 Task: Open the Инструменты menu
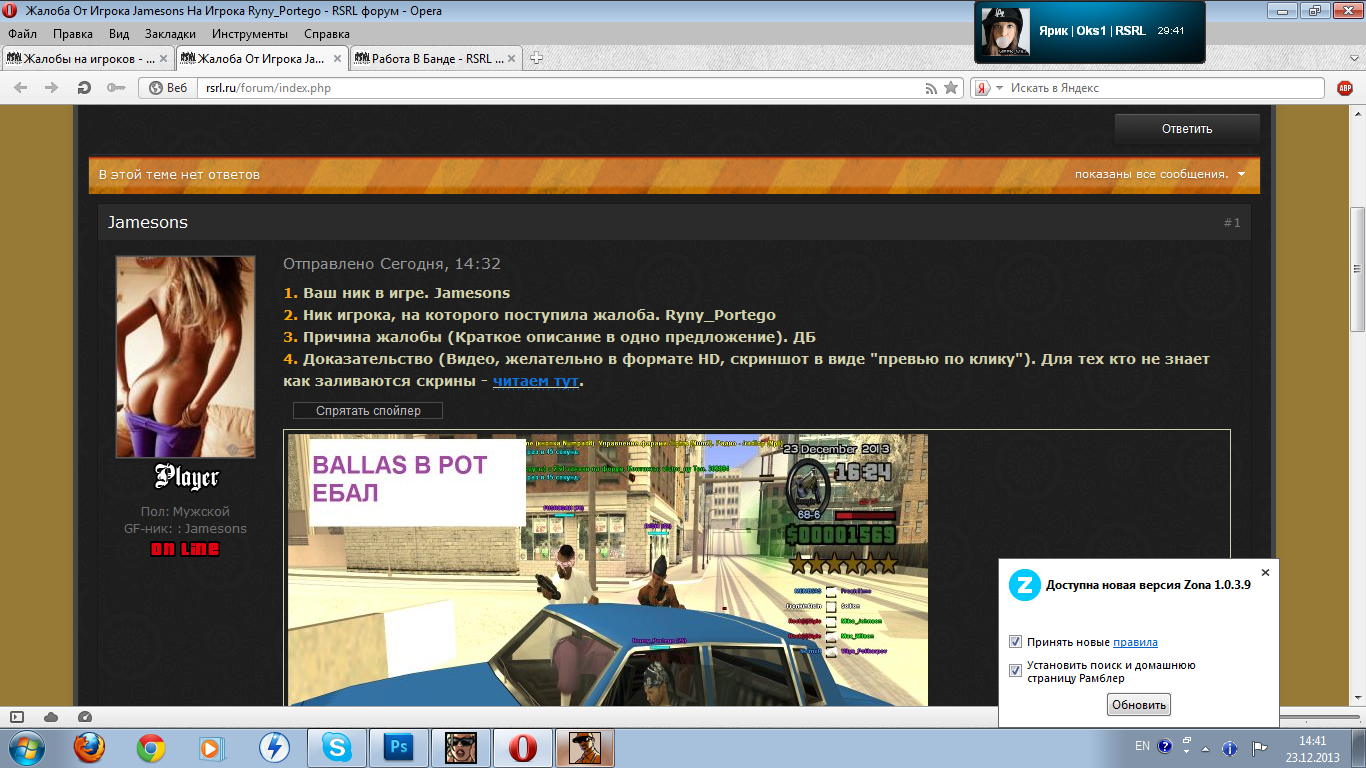[250, 33]
